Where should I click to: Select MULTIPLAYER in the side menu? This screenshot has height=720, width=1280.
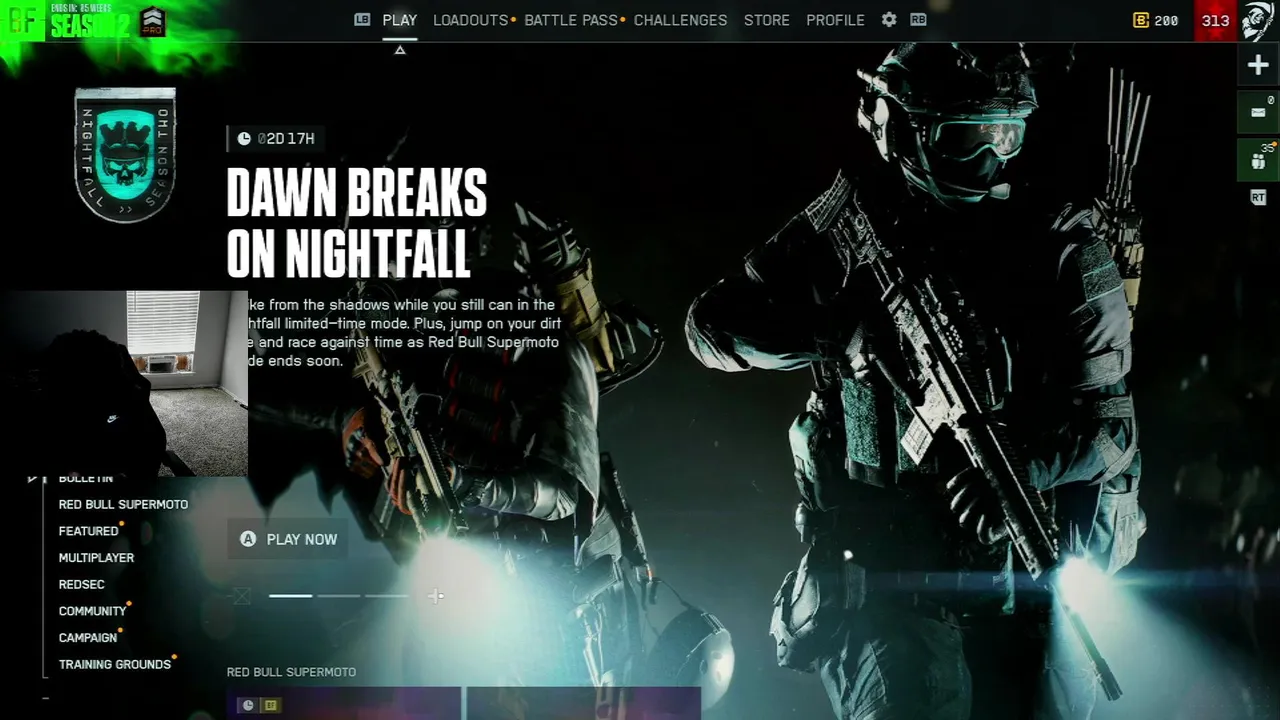[96, 558]
